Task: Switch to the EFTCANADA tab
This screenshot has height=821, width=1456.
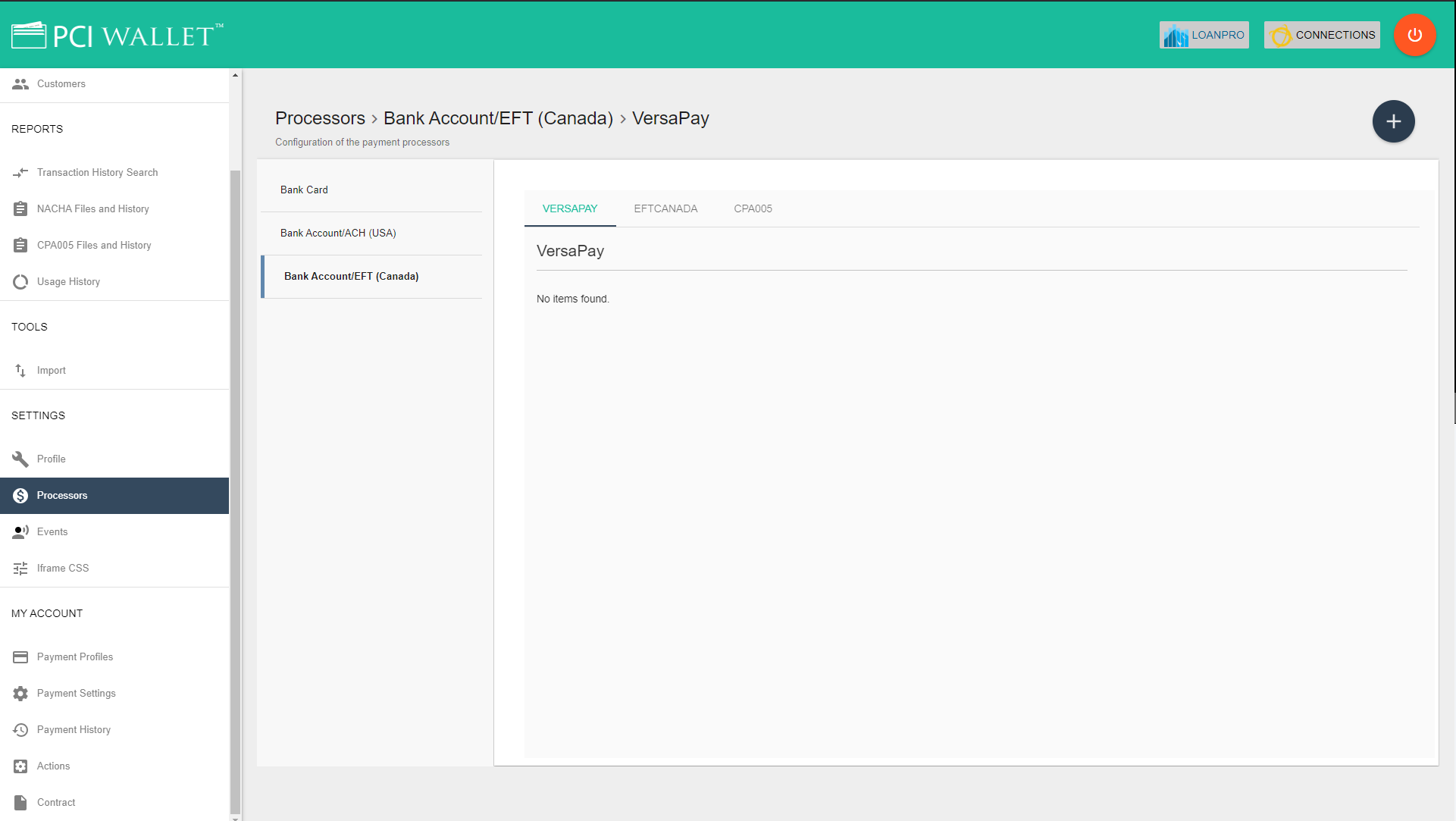Action: click(665, 208)
